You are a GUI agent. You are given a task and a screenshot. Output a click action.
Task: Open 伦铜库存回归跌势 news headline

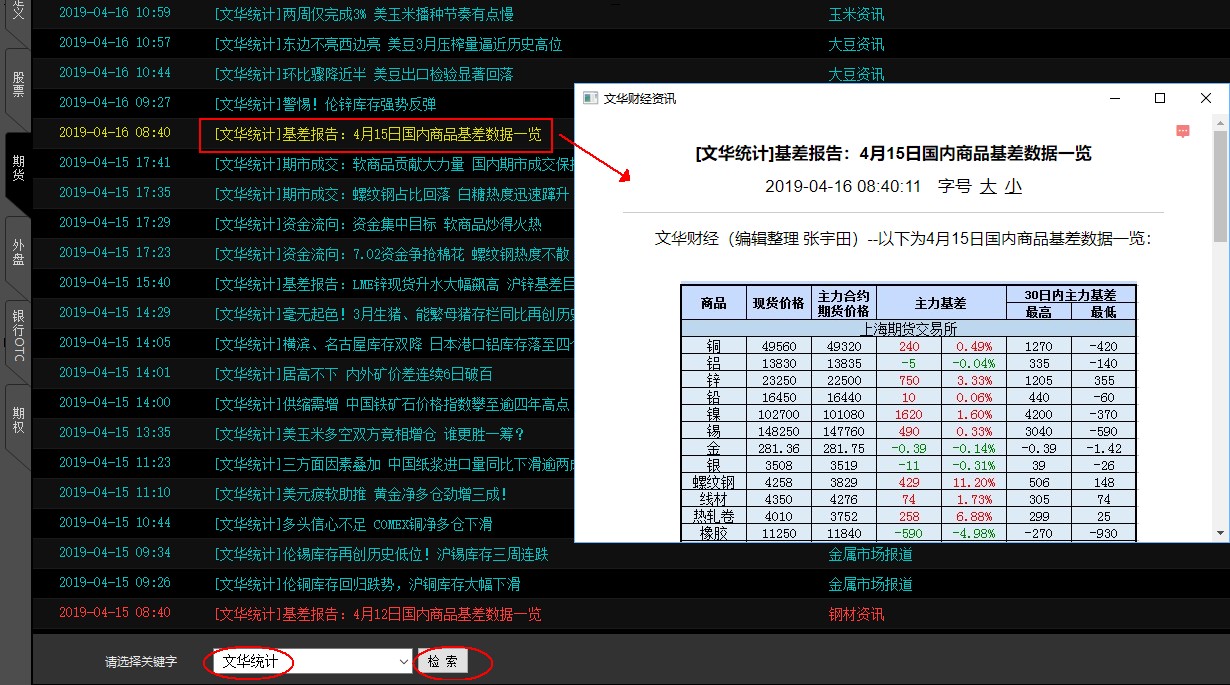point(381,584)
